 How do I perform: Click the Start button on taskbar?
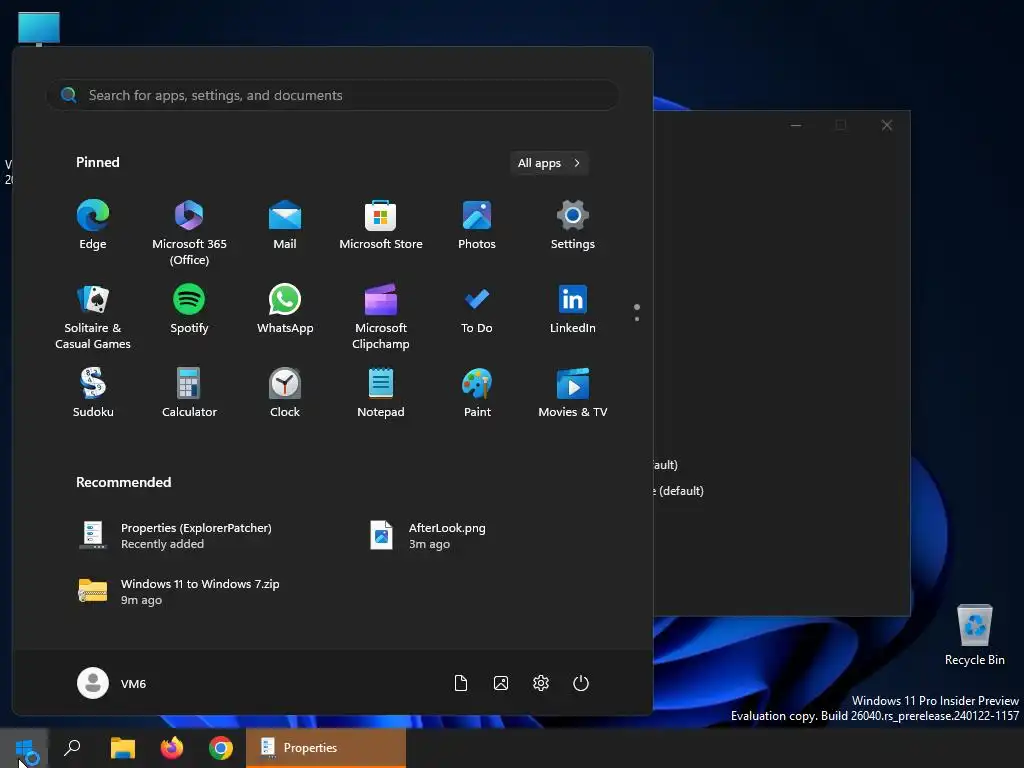pyautogui.click(x=24, y=748)
